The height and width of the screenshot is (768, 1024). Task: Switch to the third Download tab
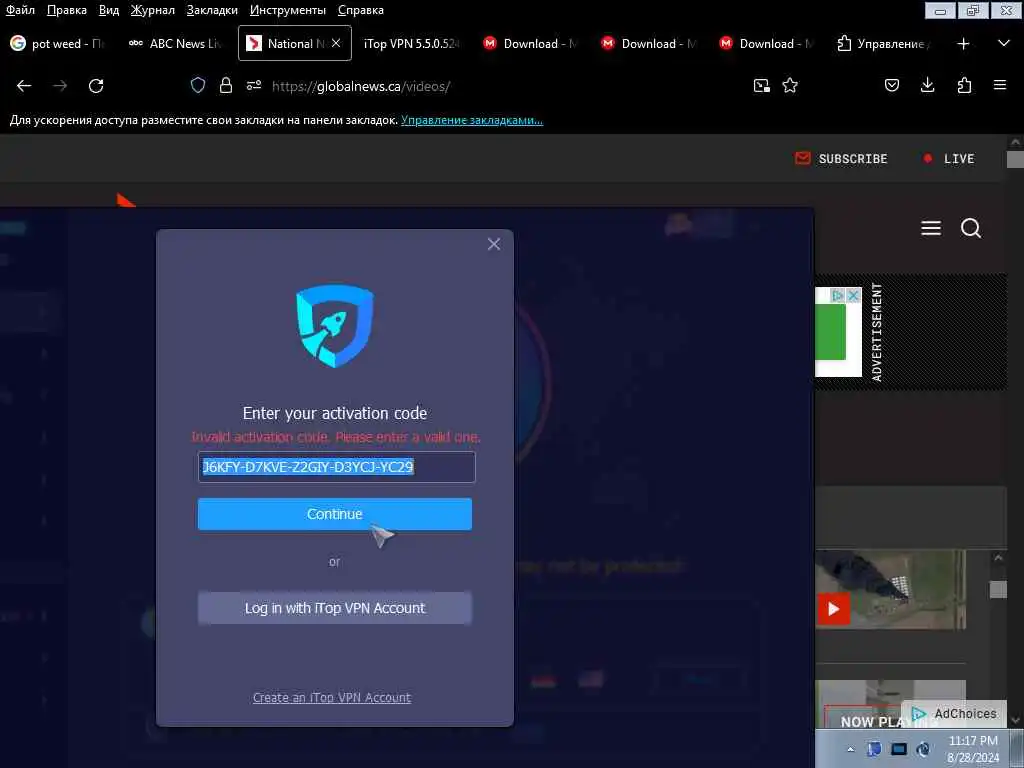pyautogui.click(x=766, y=44)
